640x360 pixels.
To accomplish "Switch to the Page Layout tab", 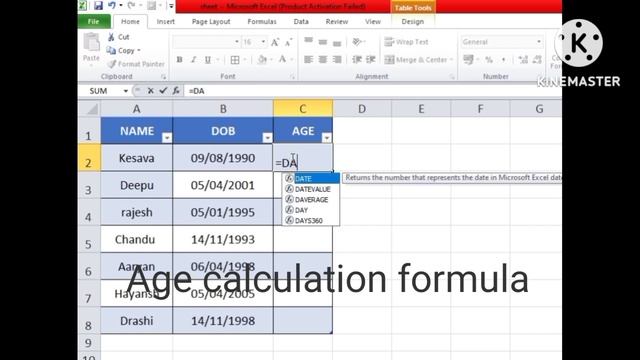I will click(211, 22).
